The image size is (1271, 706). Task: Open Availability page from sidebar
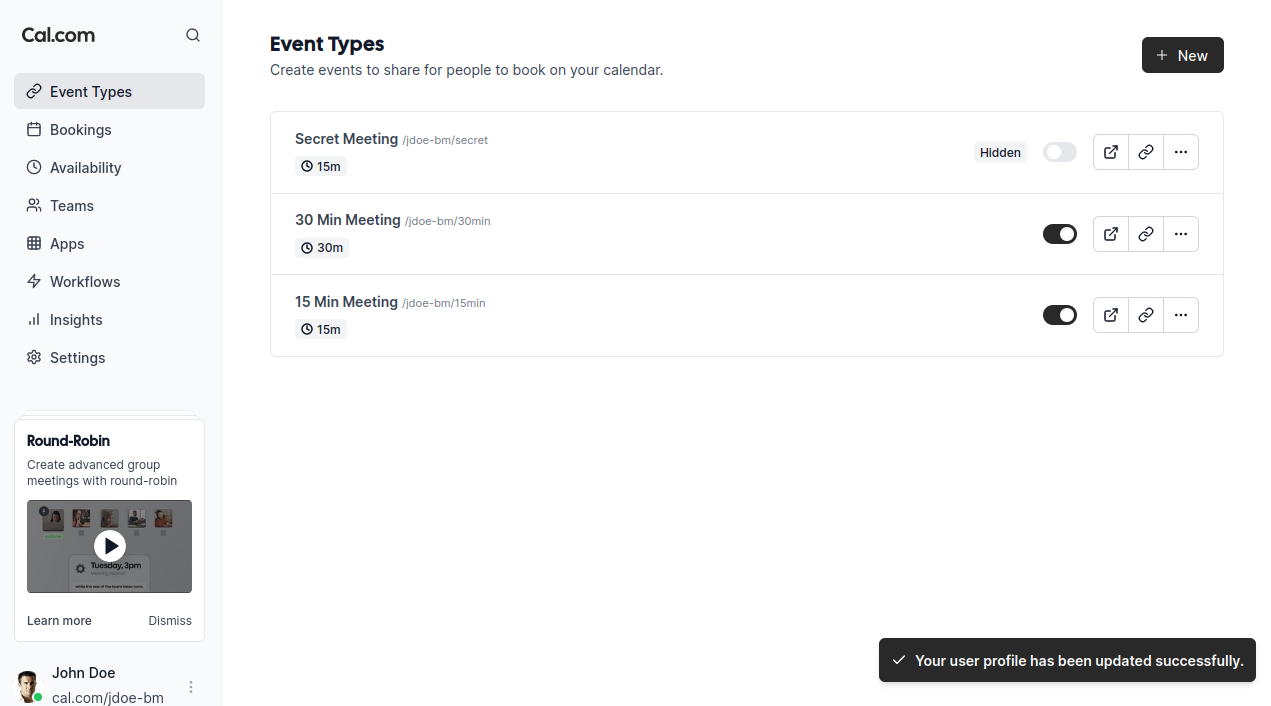[85, 168]
